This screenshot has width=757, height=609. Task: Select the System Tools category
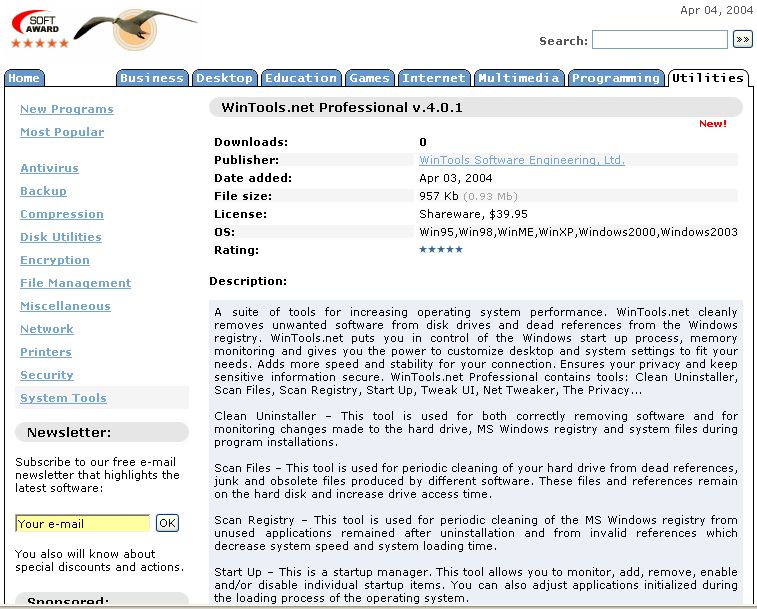(x=63, y=398)
